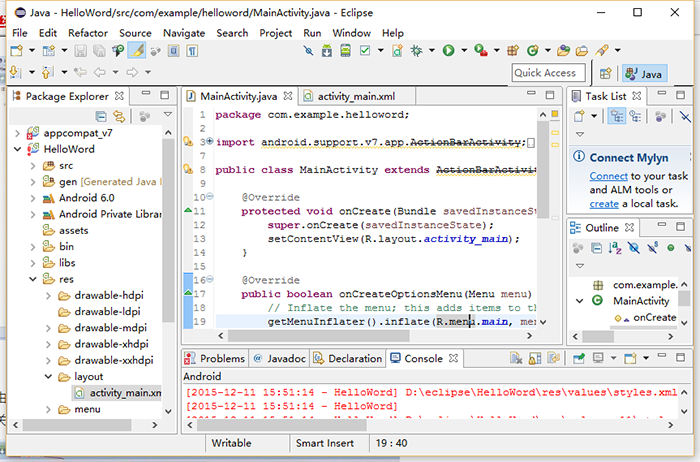
Task: Expand the src folder node
Action: 34,165
